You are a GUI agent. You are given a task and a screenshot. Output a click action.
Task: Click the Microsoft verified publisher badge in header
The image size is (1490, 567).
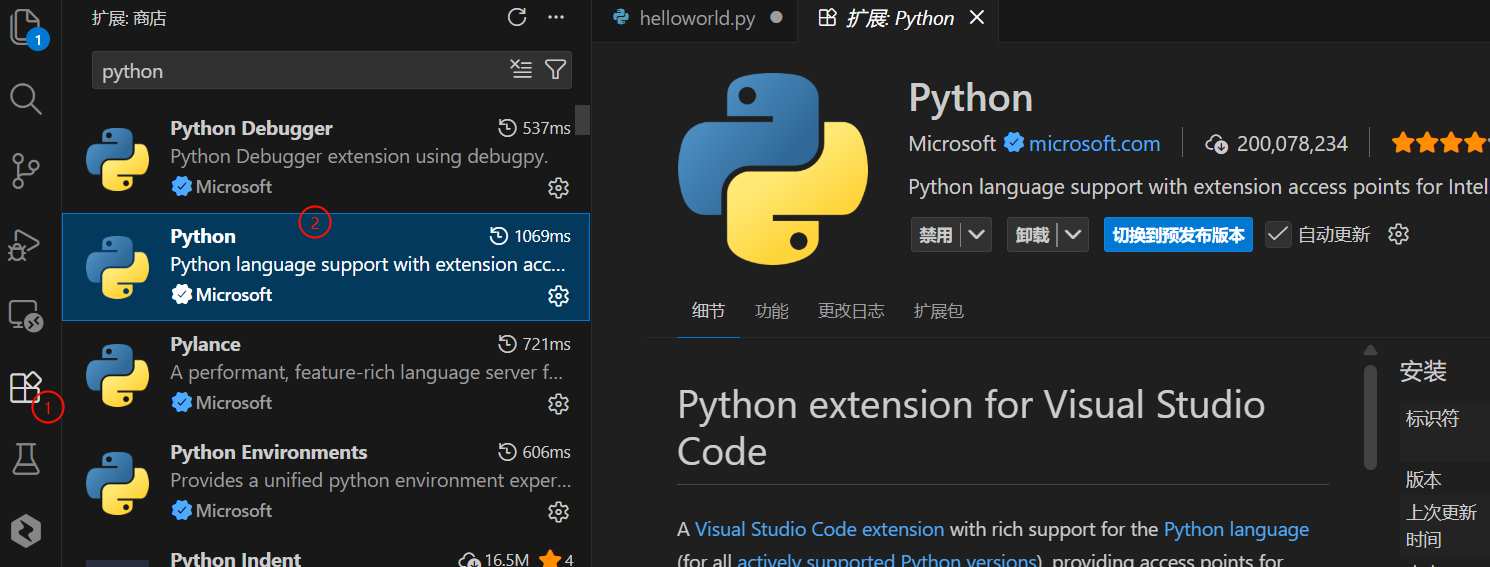pos(1014,143)
